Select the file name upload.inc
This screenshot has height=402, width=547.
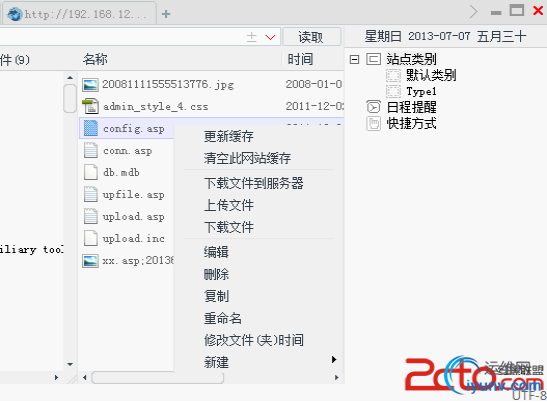[x=133, y=238]
